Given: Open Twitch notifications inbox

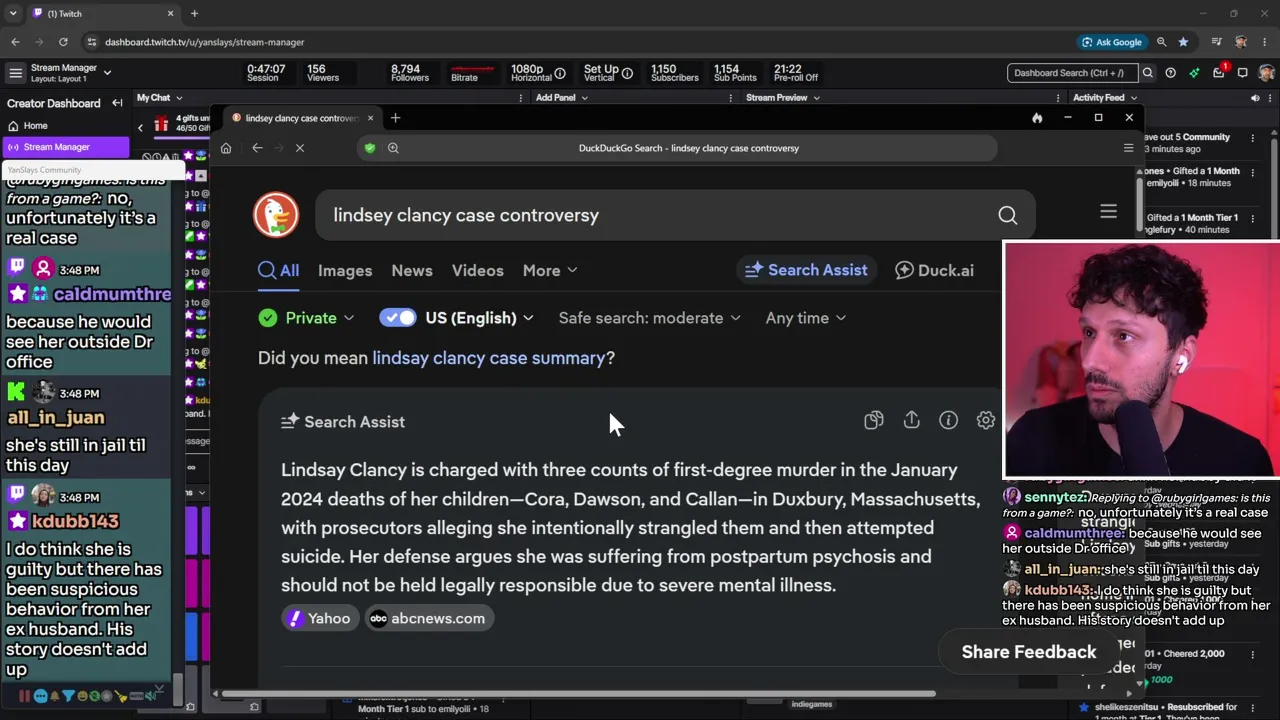Looking at the screenshot, I should click(1219, 73).
